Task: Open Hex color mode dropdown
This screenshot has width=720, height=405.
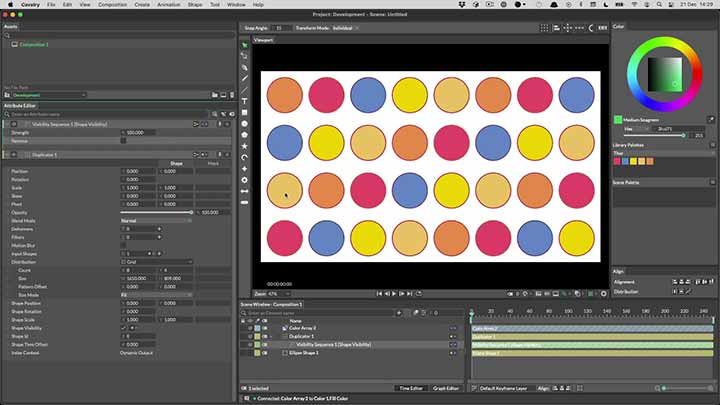Action: pyautogui.click(x=637, y=129)
